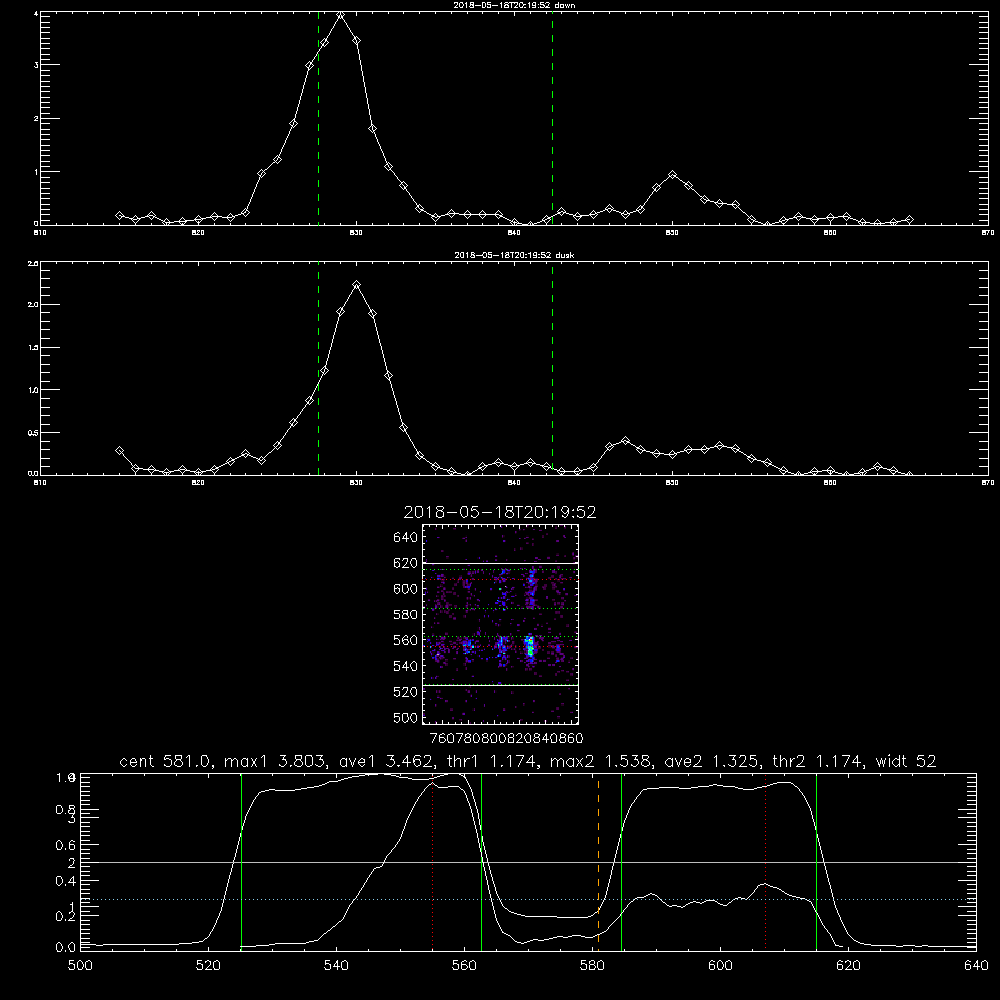Select 'max2 1.538' in the bottom plot title
This screenshot has height=1000, width=1000.
click(x=600, y=761)
